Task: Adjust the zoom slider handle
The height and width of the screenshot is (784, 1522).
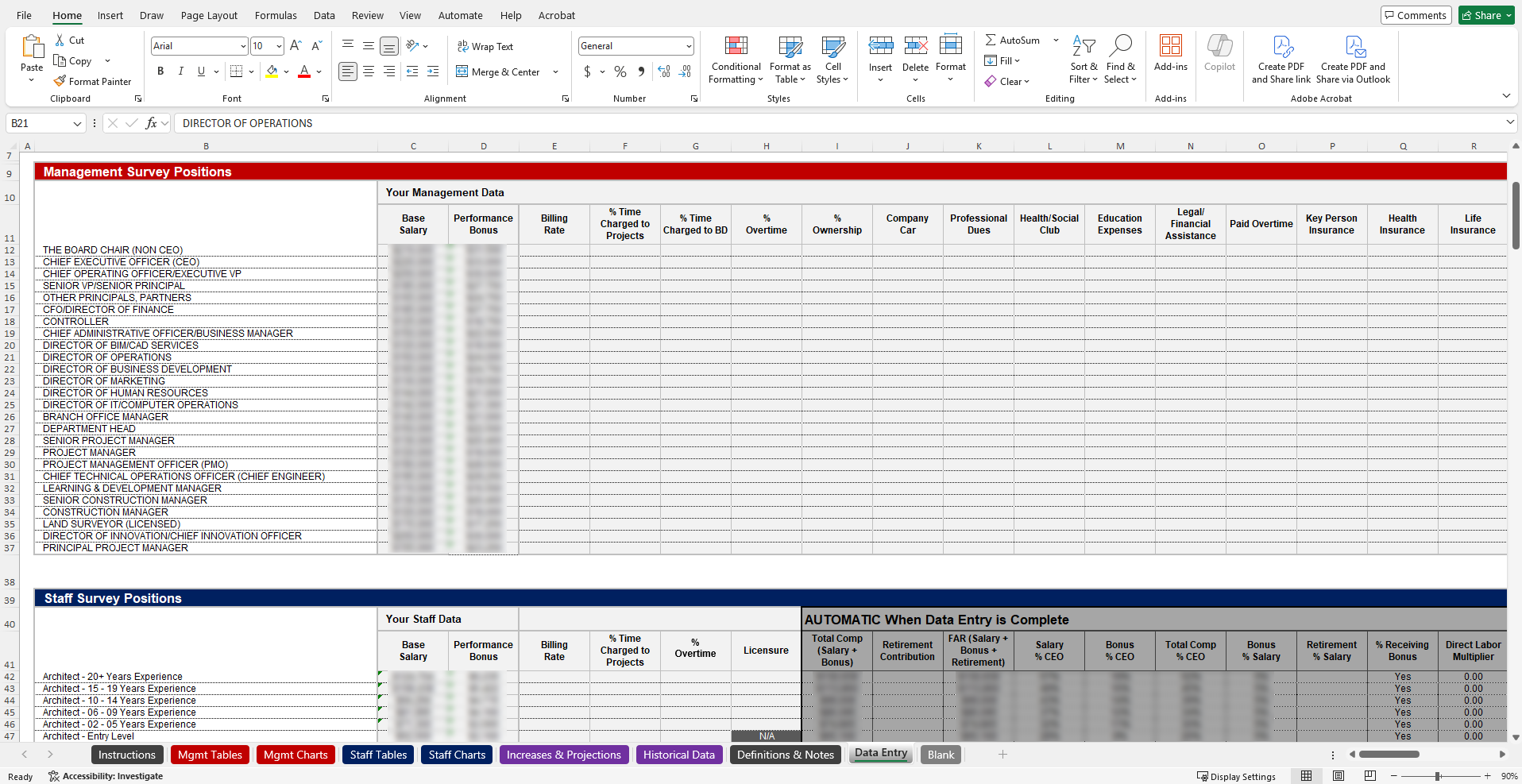Action: pos(1438,776)
